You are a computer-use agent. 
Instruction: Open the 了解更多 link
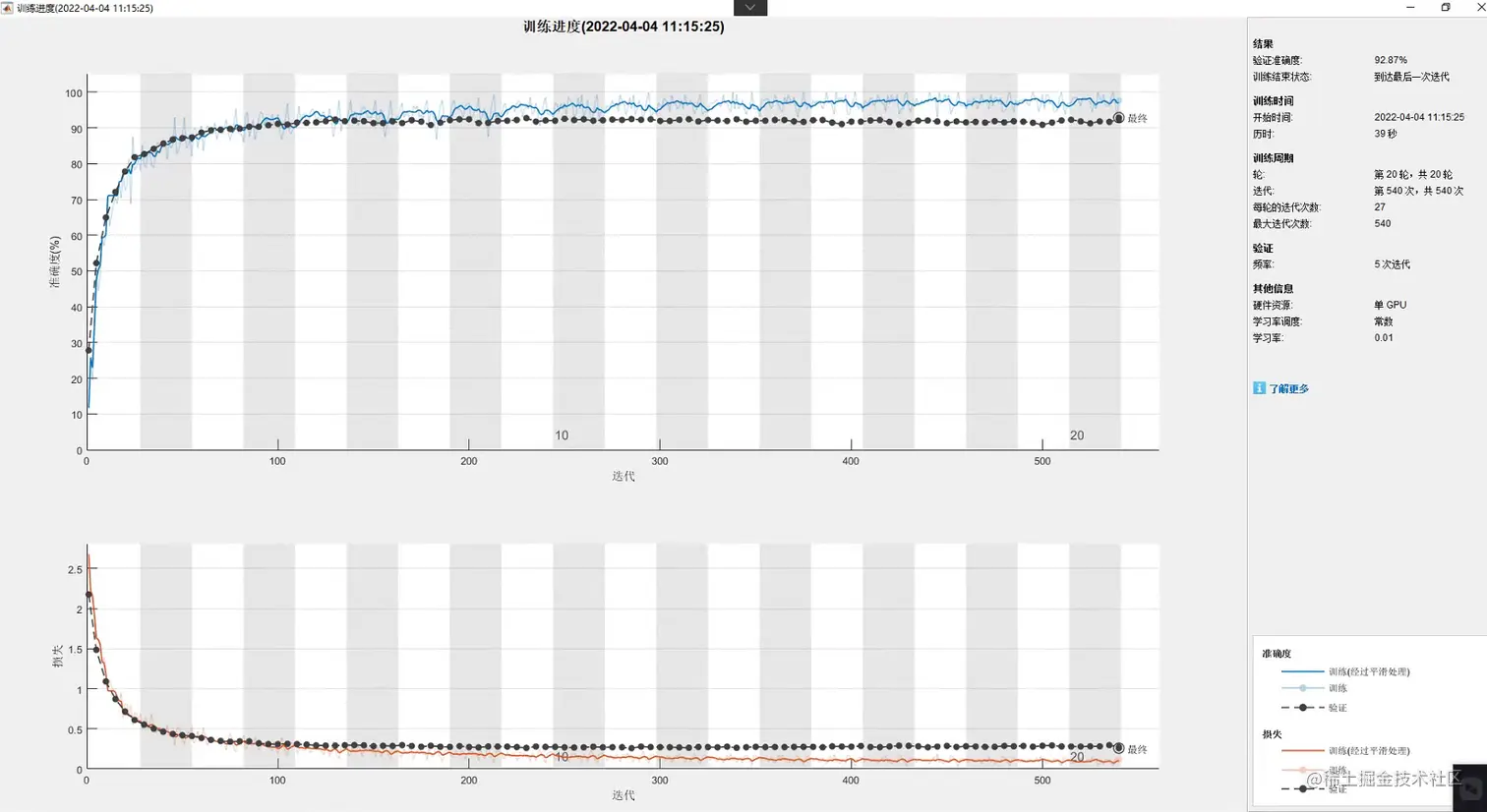click(1288, 389)
